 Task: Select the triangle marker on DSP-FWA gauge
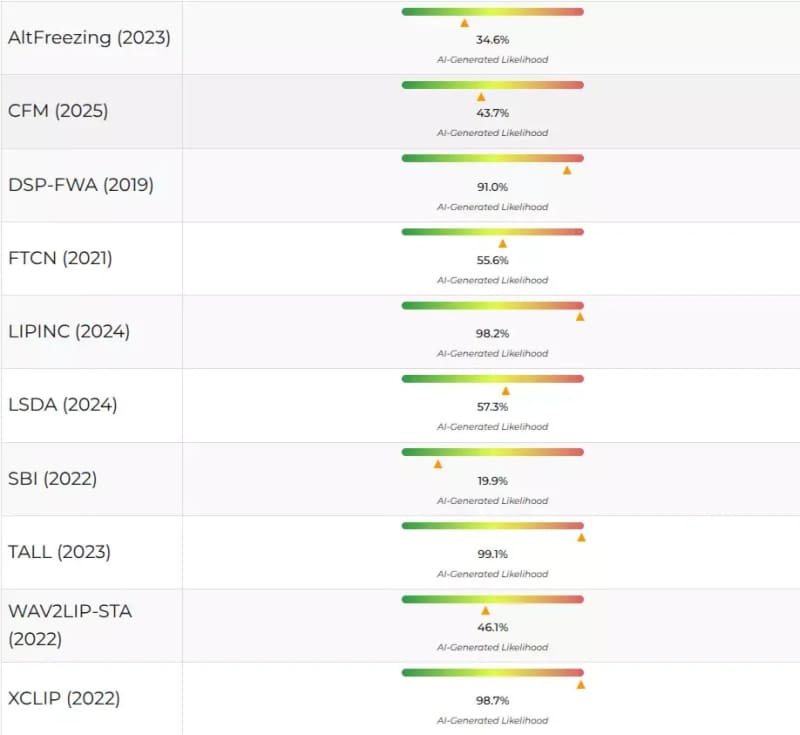click(x=567, y=170)
